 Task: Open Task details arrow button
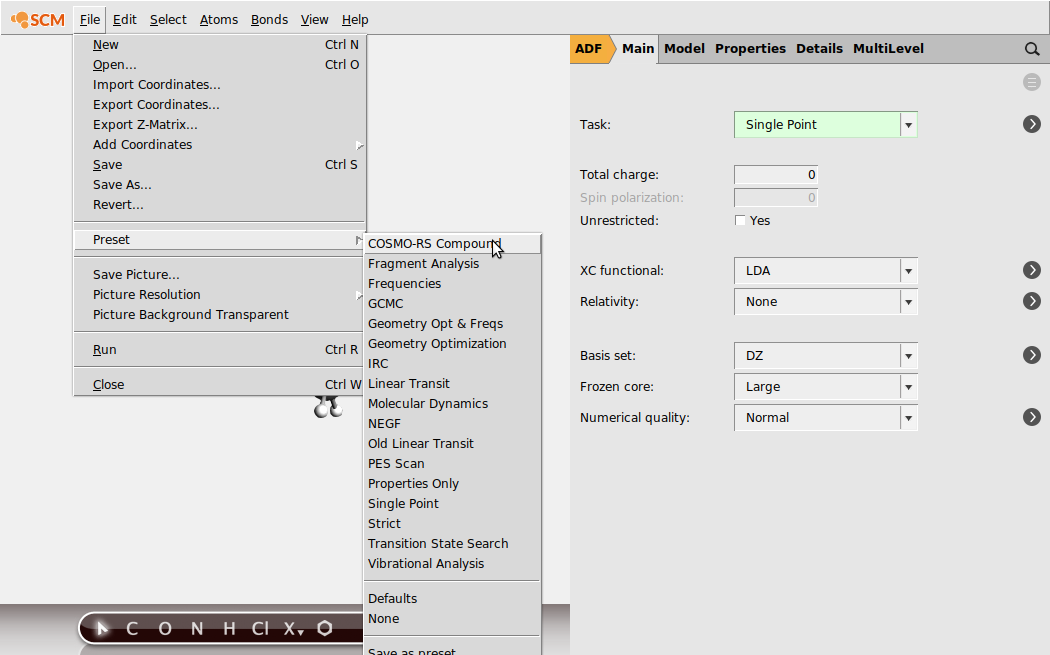point(1032,124)
